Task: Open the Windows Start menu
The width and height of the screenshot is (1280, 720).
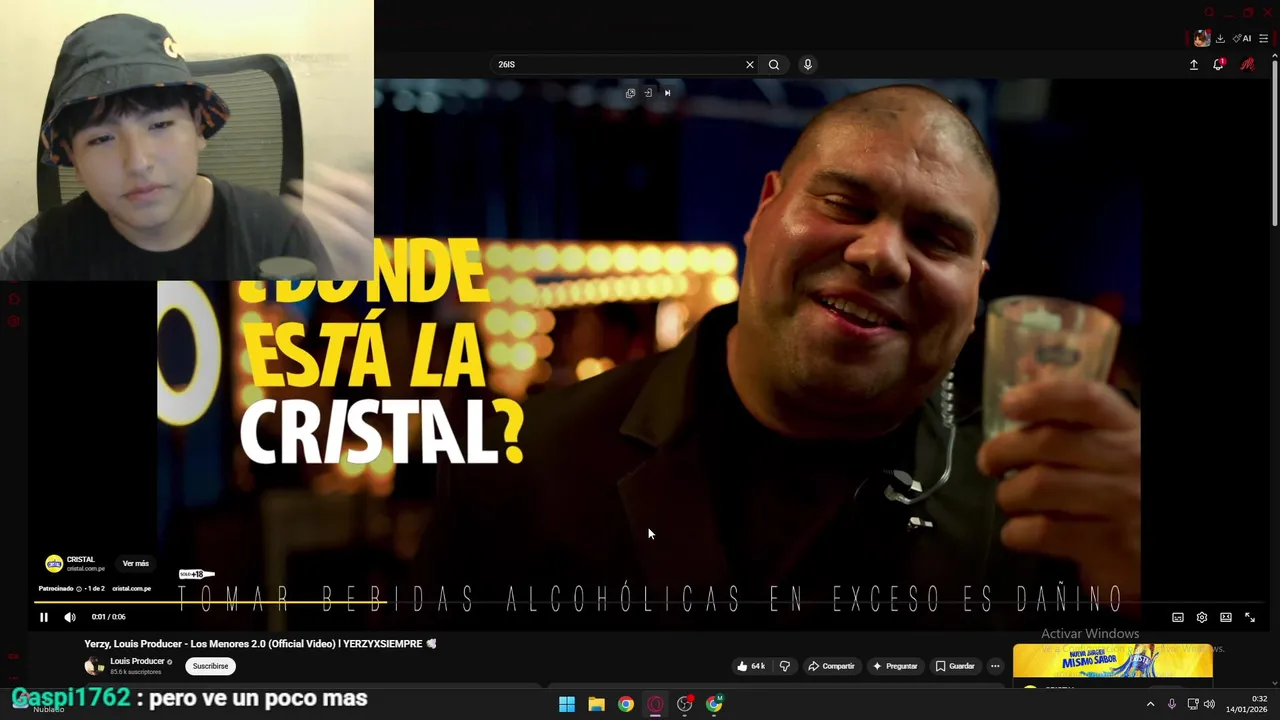Action: click(567, 704)
